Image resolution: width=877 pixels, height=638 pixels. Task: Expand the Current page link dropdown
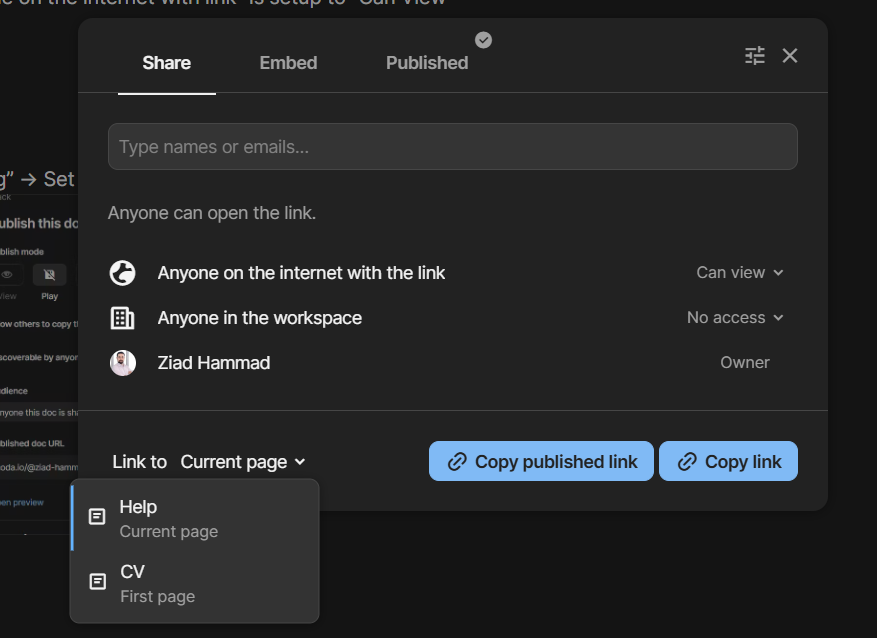tap(243, 462)
